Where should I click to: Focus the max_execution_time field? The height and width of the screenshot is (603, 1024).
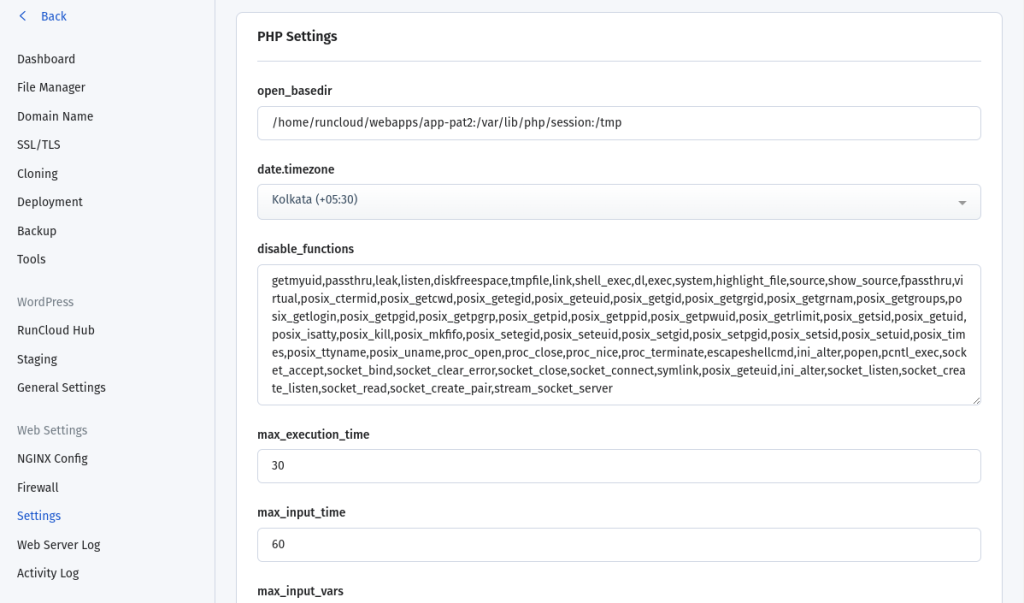click(618, 466)
